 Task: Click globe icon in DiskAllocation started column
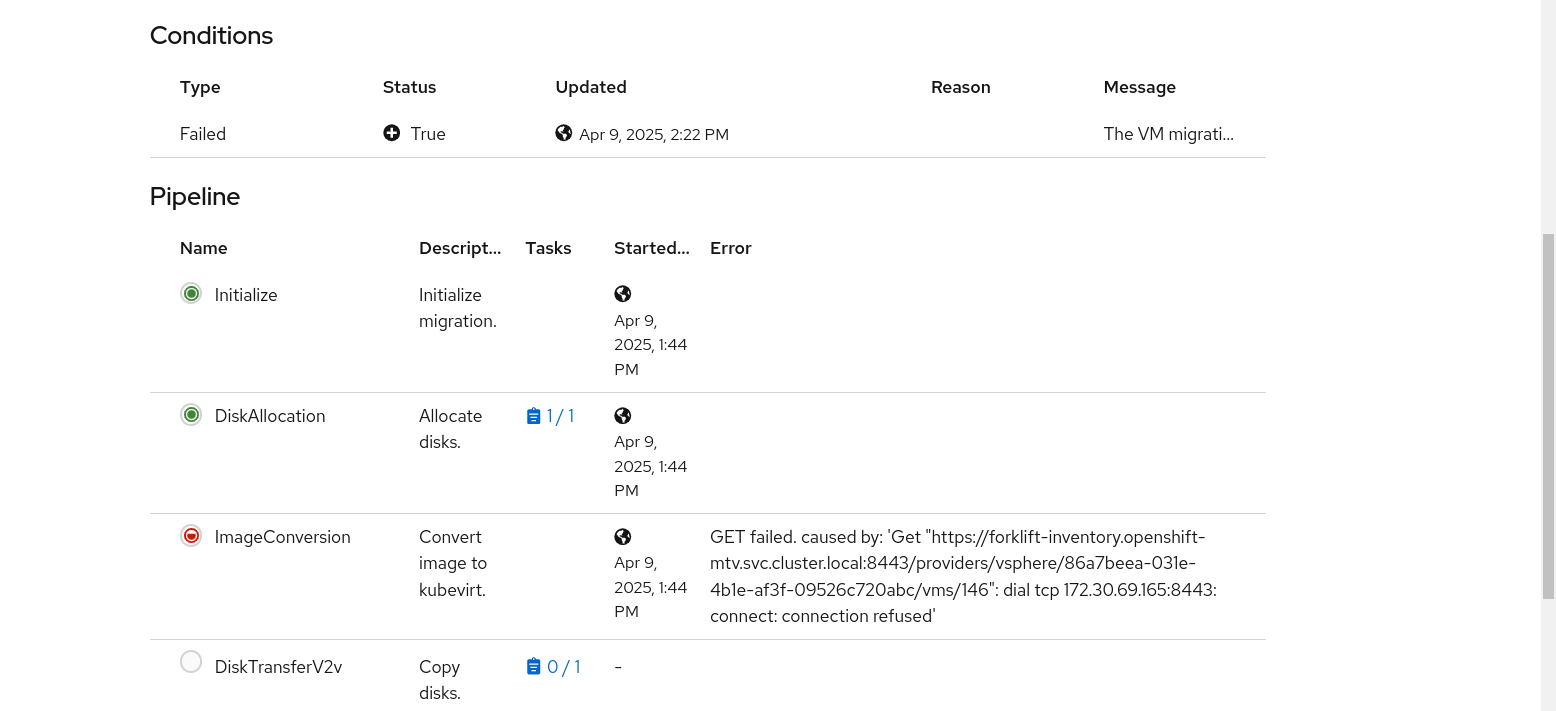623,416
